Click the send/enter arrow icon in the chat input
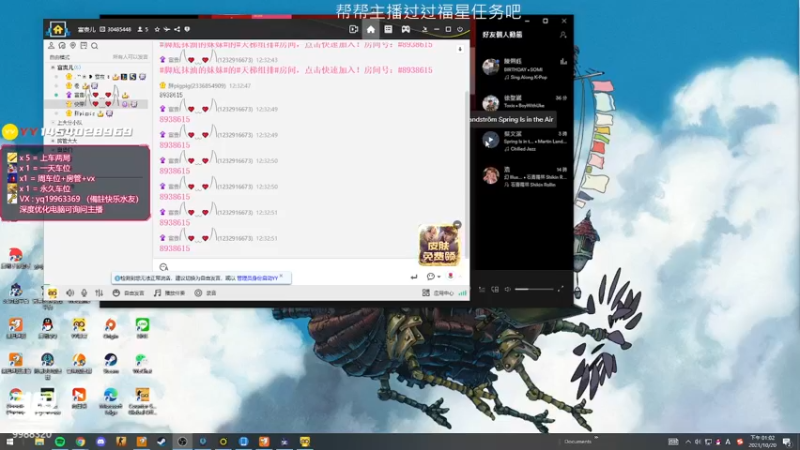 [414, 277]
